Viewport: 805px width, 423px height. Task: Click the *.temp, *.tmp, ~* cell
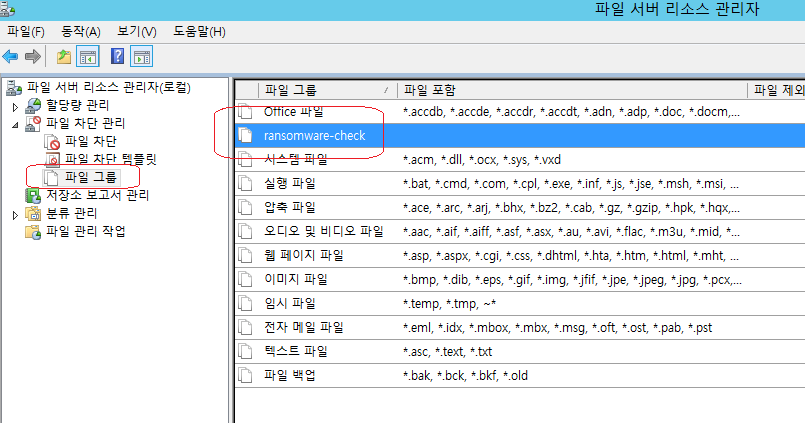(x=449, y=304)
